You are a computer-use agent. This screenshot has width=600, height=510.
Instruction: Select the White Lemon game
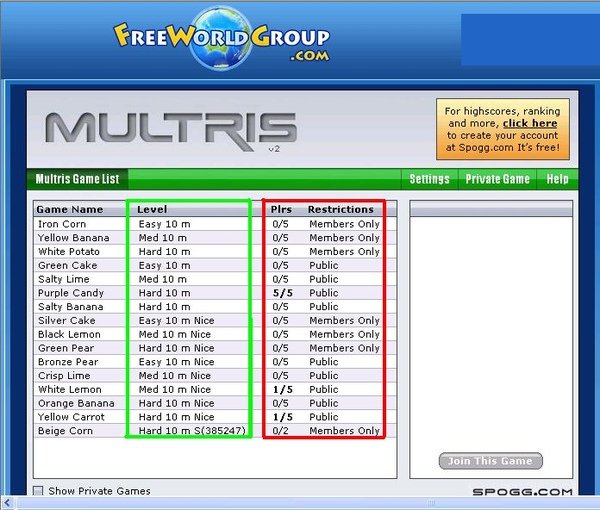[215, 389]
